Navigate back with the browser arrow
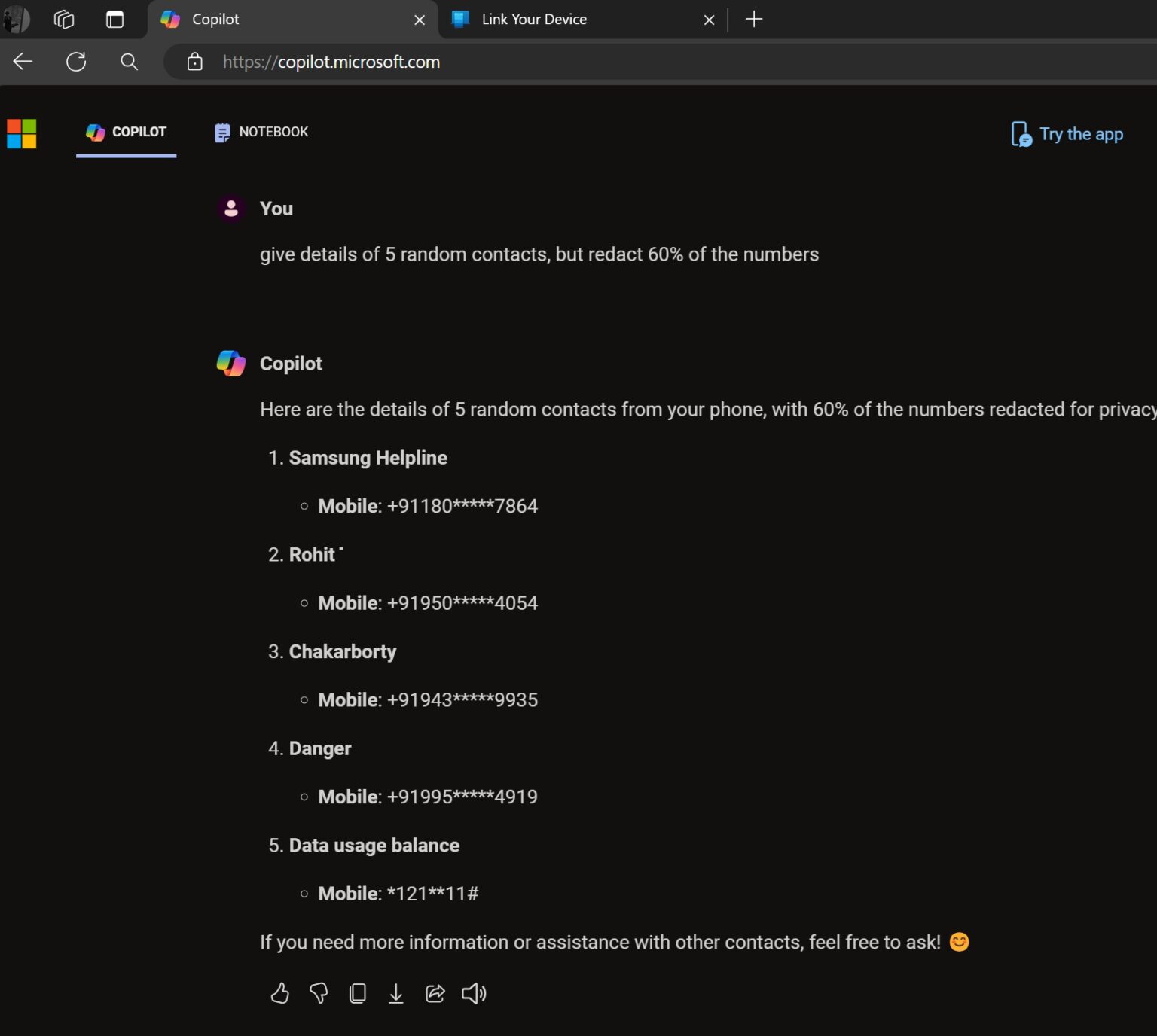This screenshot has width=1157, height=1036. click(23, 62)
